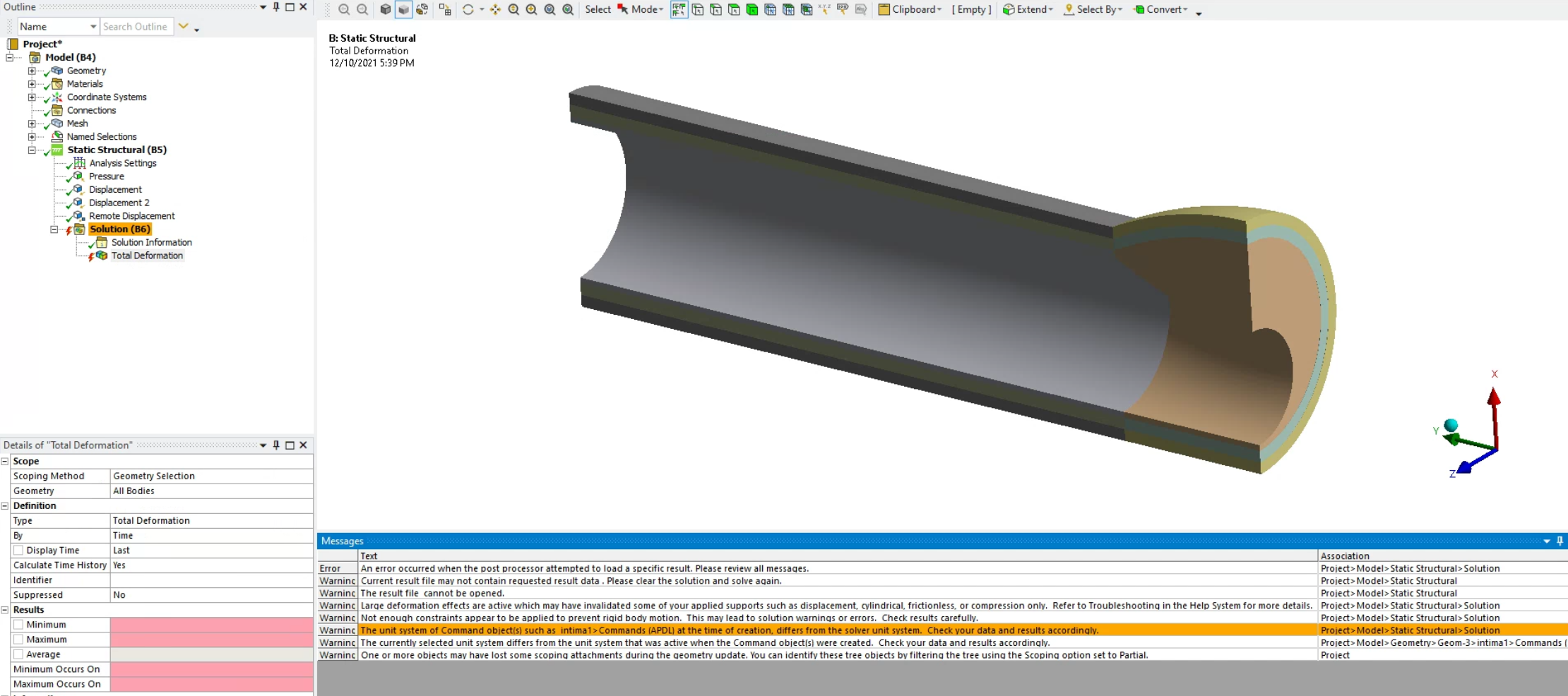Select the Connections tree item
This screenshot has height=696, width=1568.
coord(92,110)
